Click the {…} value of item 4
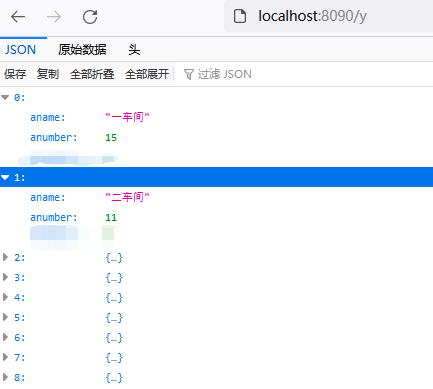 (114, 297)
